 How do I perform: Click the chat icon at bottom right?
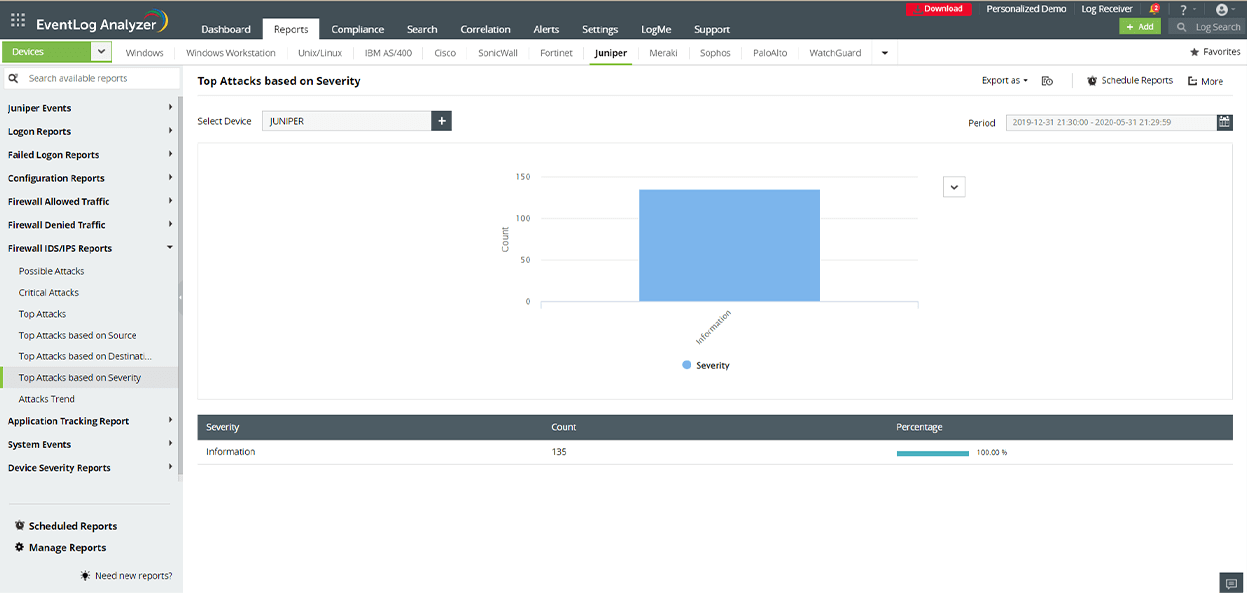[1230, 583]
